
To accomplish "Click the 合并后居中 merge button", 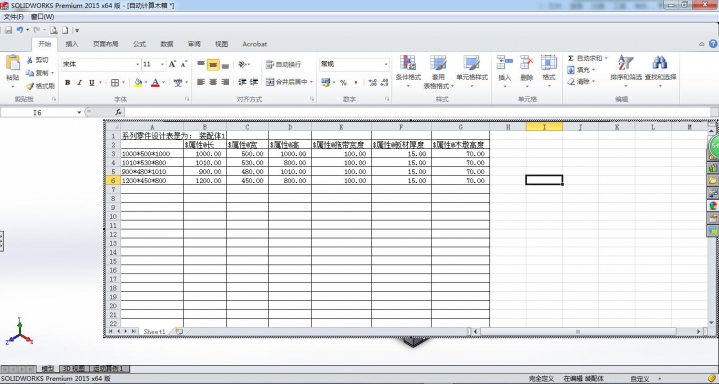I will coord(289,82).
